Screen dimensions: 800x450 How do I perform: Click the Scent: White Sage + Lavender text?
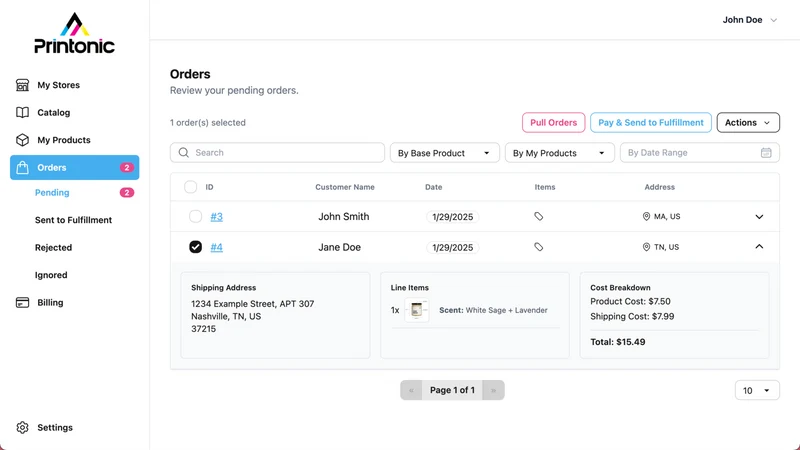click(x=493, y=310)
